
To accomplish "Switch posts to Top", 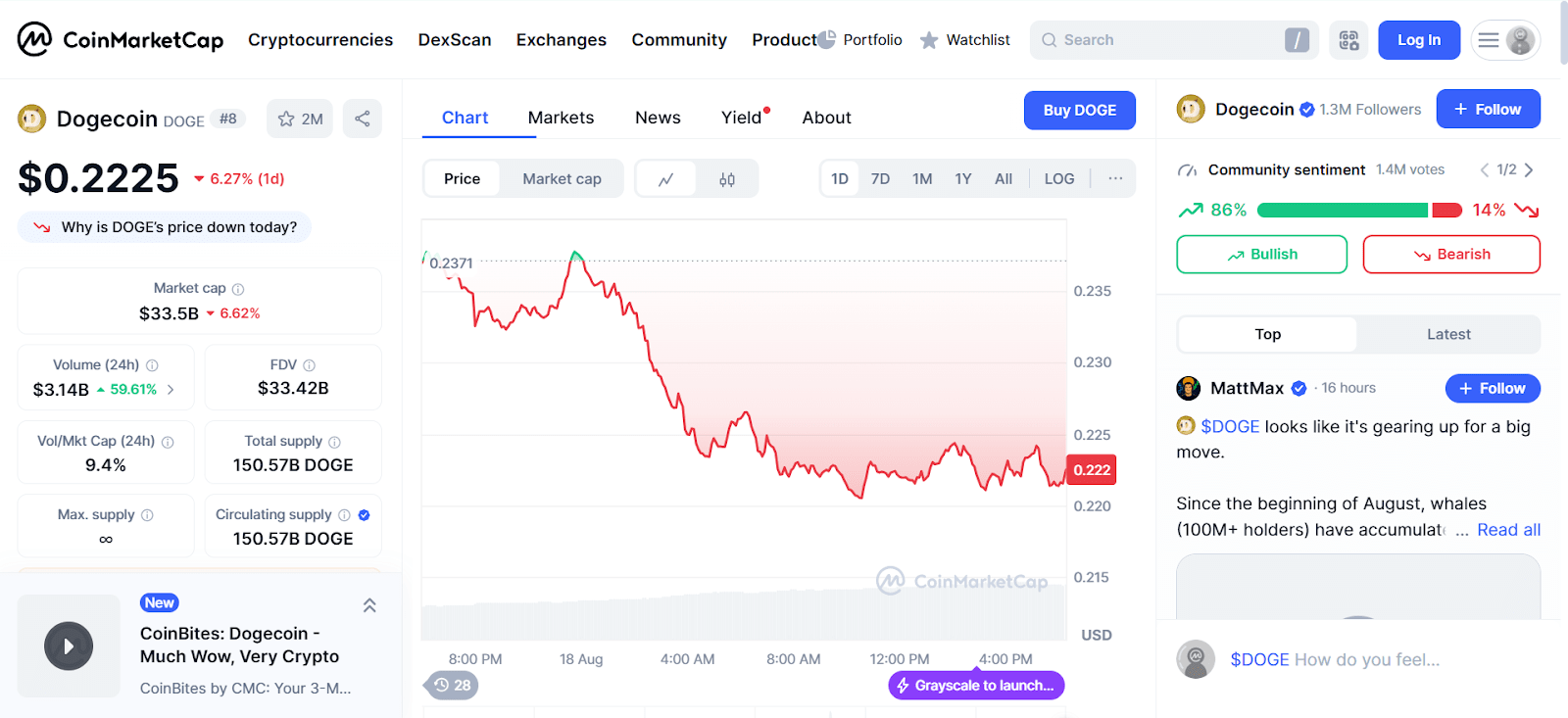I will coord(1268,334).
